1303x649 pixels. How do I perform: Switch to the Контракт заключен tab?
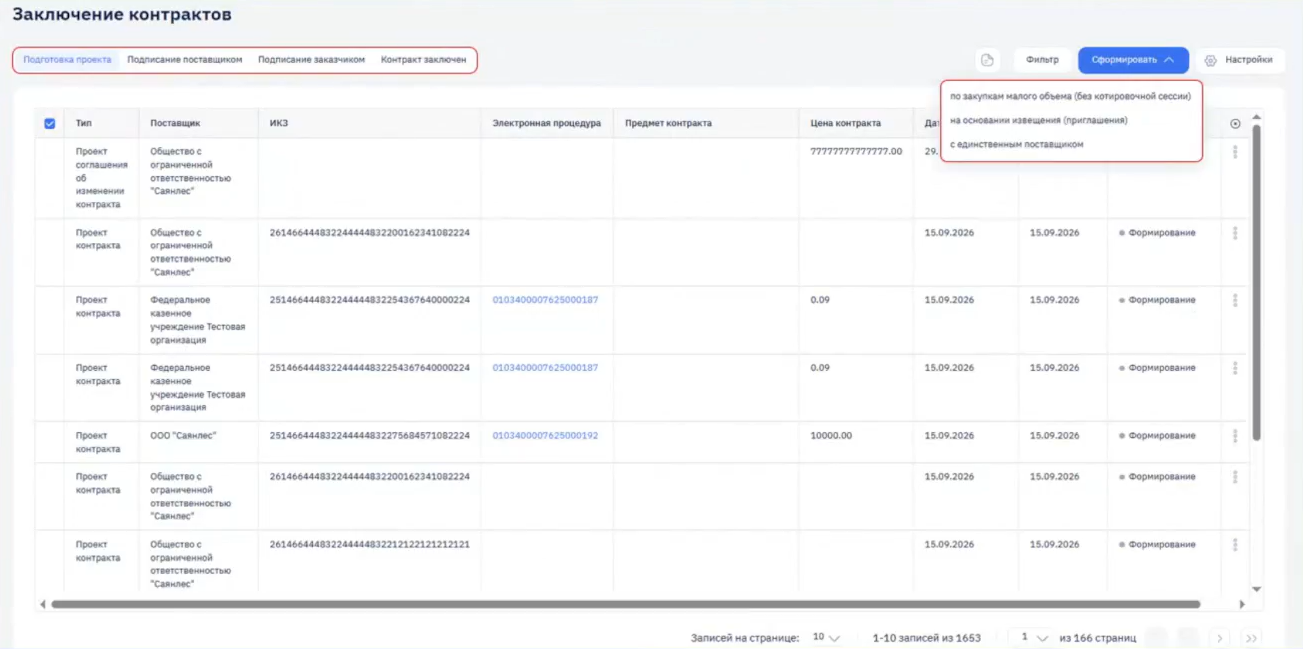(x=424, y=60)
